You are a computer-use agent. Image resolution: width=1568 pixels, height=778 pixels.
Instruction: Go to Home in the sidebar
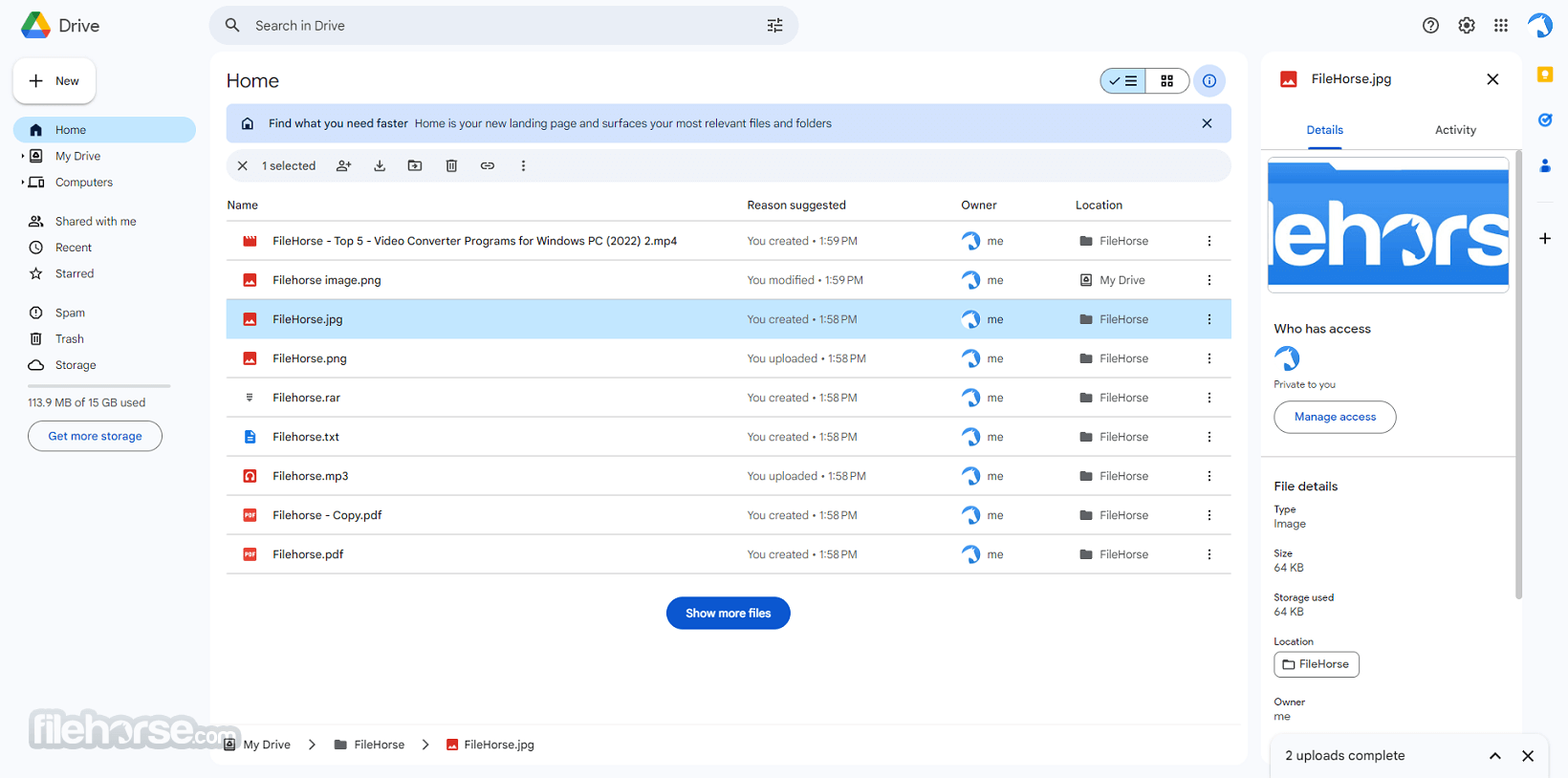click(104, 130)
